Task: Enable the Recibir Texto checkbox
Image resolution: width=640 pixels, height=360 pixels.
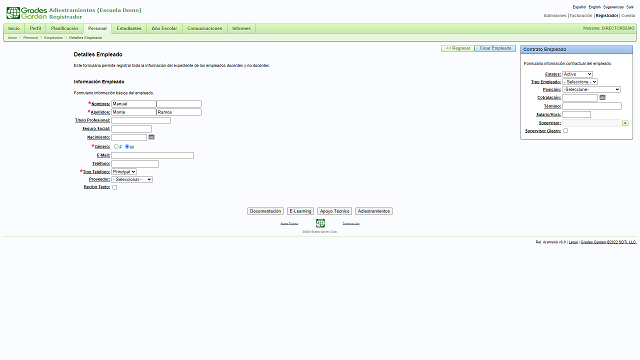Action: coord(115,187)
